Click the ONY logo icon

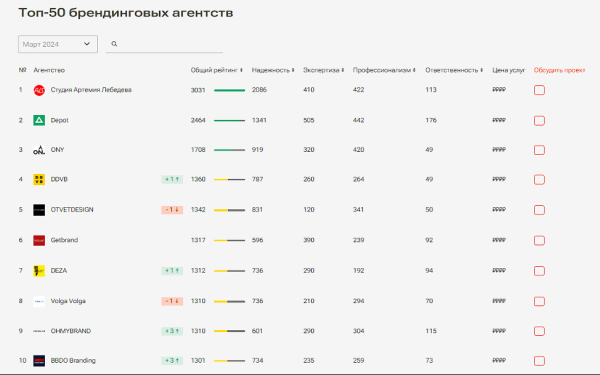[39, 150]
